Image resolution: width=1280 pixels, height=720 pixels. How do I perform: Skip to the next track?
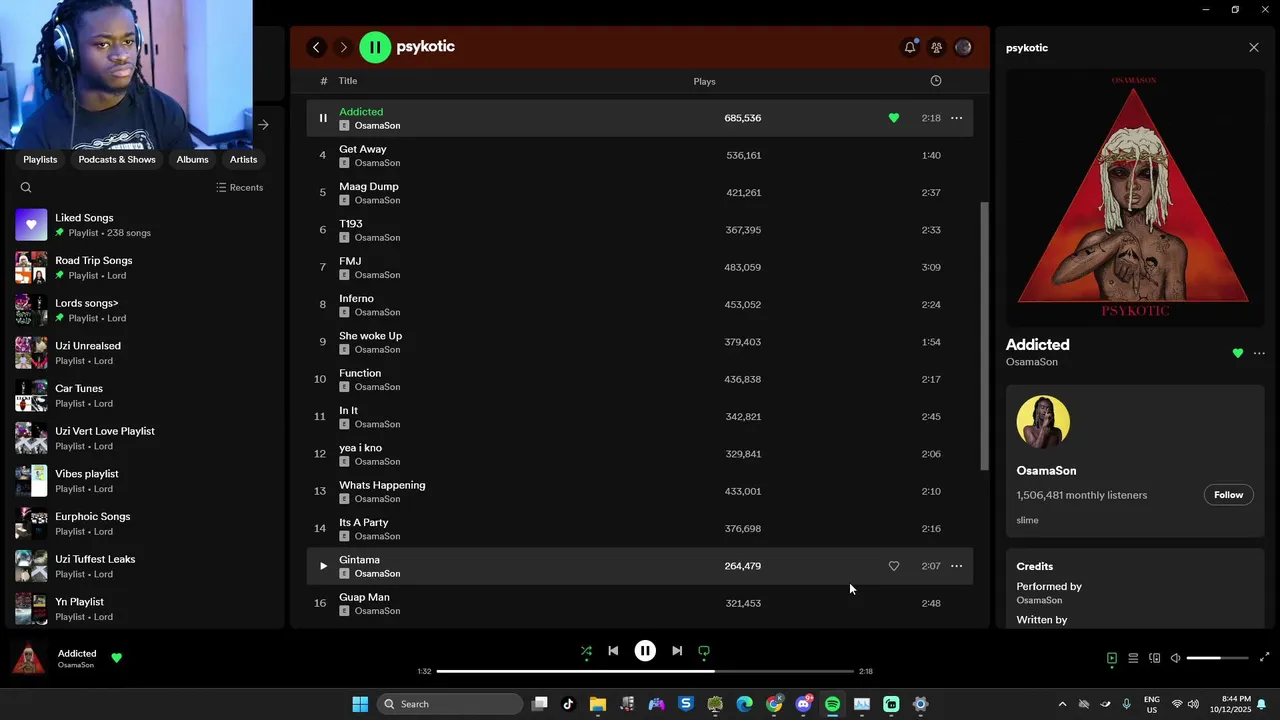(677, 651)
